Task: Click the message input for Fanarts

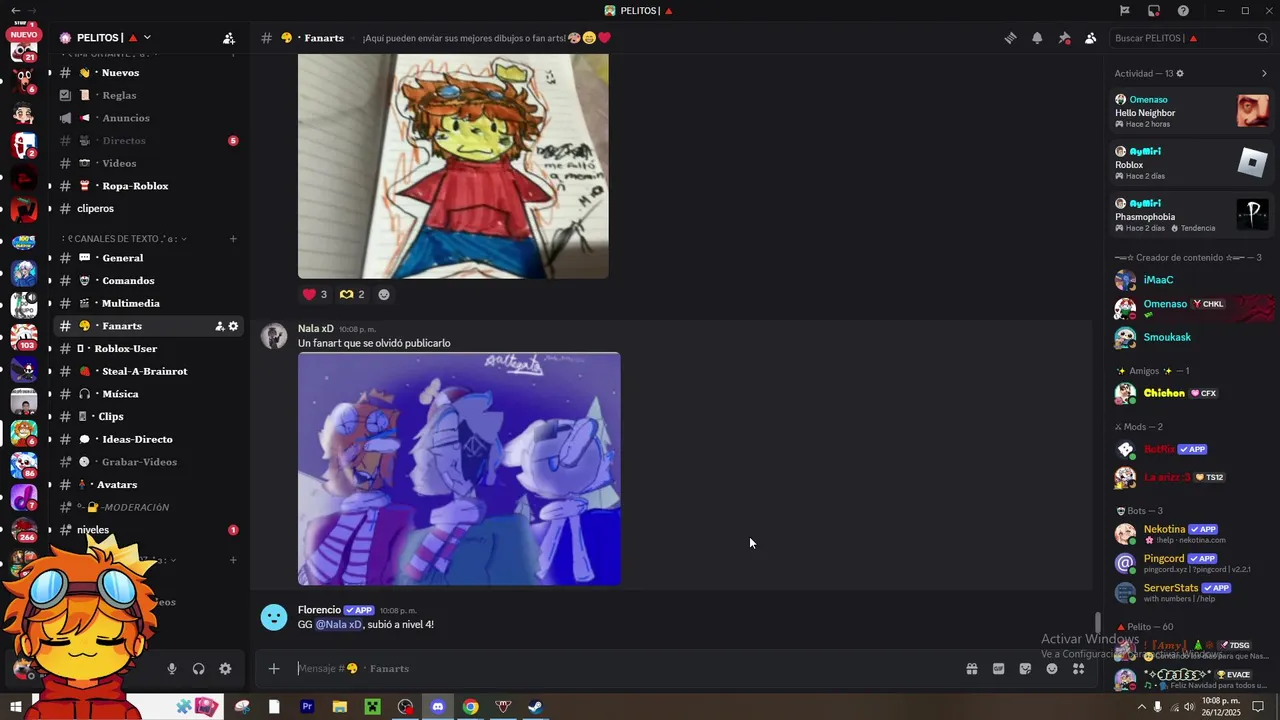Action: tap(620, 668)
